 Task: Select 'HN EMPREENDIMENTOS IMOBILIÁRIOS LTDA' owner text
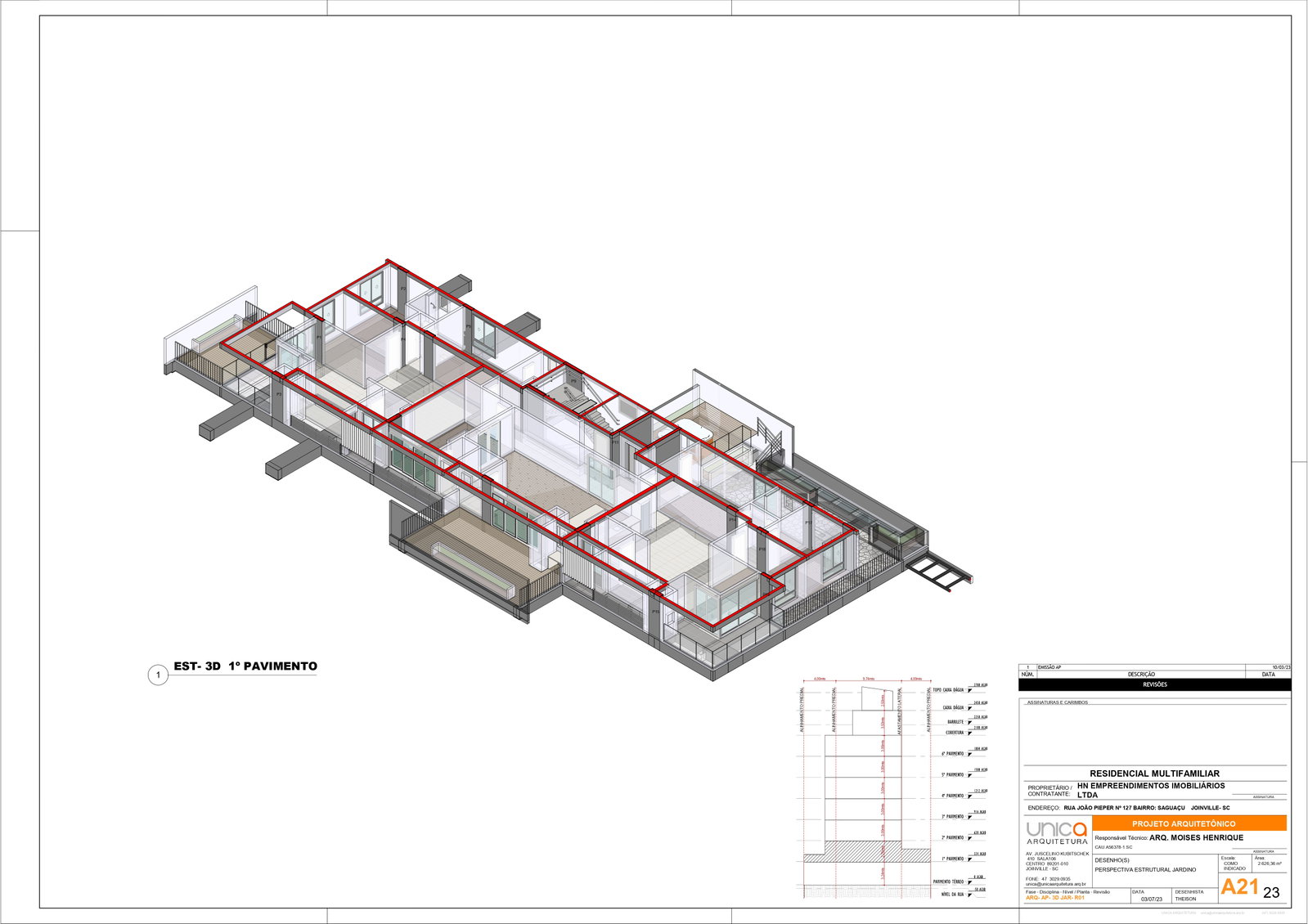(1151, 790)
